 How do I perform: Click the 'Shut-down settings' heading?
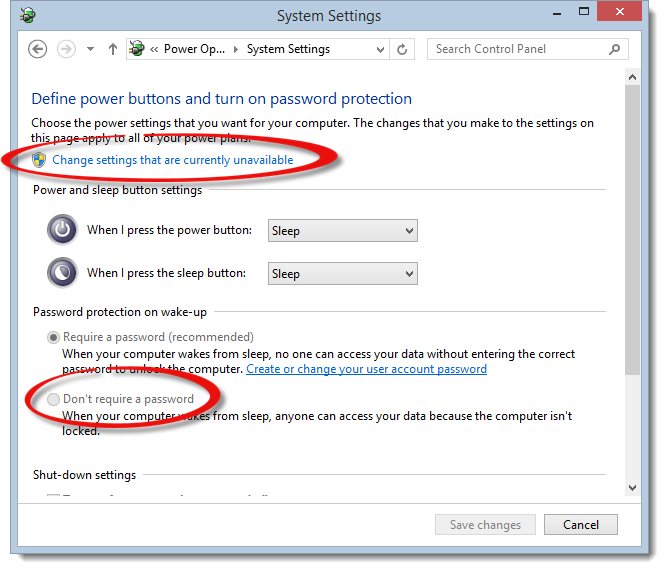[85, 475]
